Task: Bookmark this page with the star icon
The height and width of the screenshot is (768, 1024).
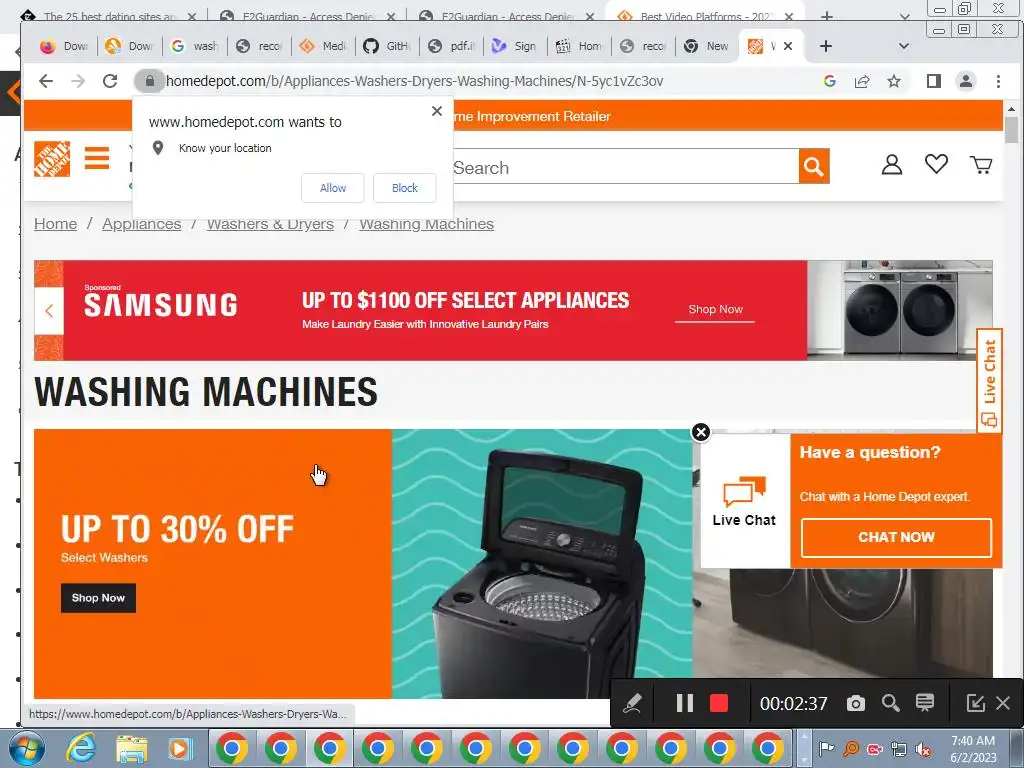Action: pos(894,81)
